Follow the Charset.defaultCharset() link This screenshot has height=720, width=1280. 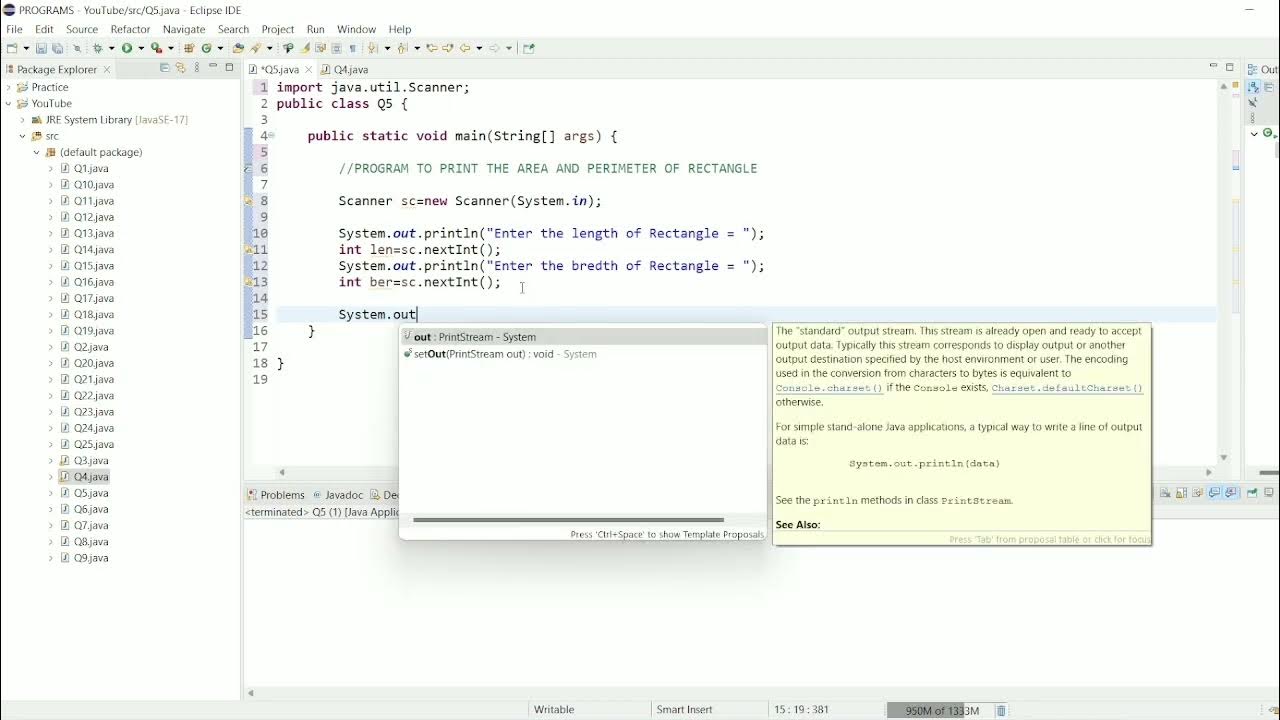(1067, 388)
